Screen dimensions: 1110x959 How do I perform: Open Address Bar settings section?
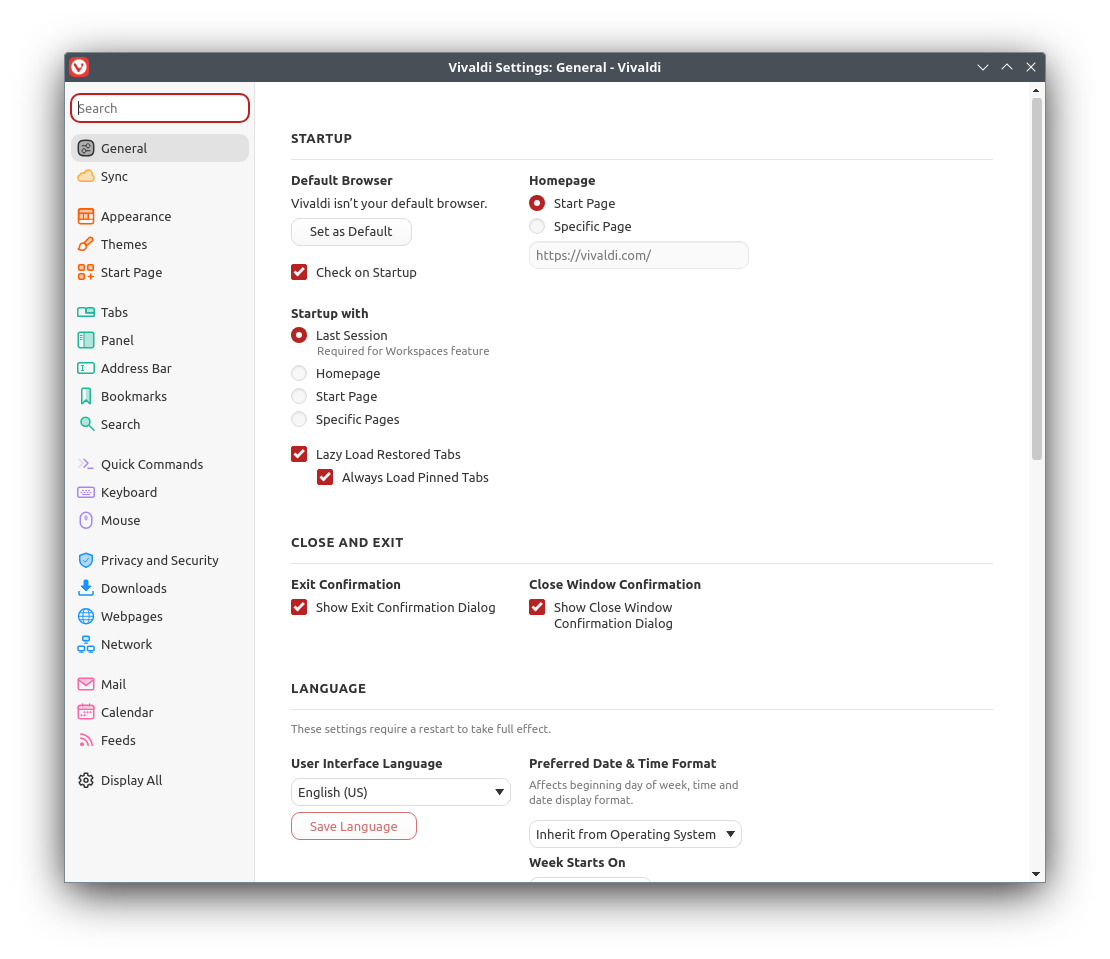click(160, 368)
